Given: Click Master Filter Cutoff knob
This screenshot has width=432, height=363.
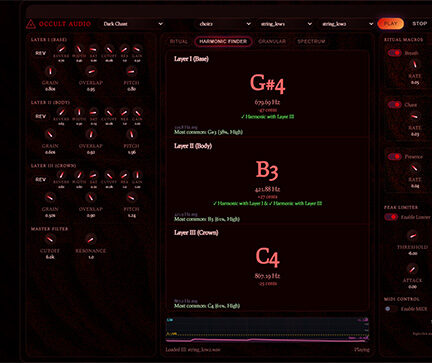Looking at the screenshot, I should tap(50, 239).
